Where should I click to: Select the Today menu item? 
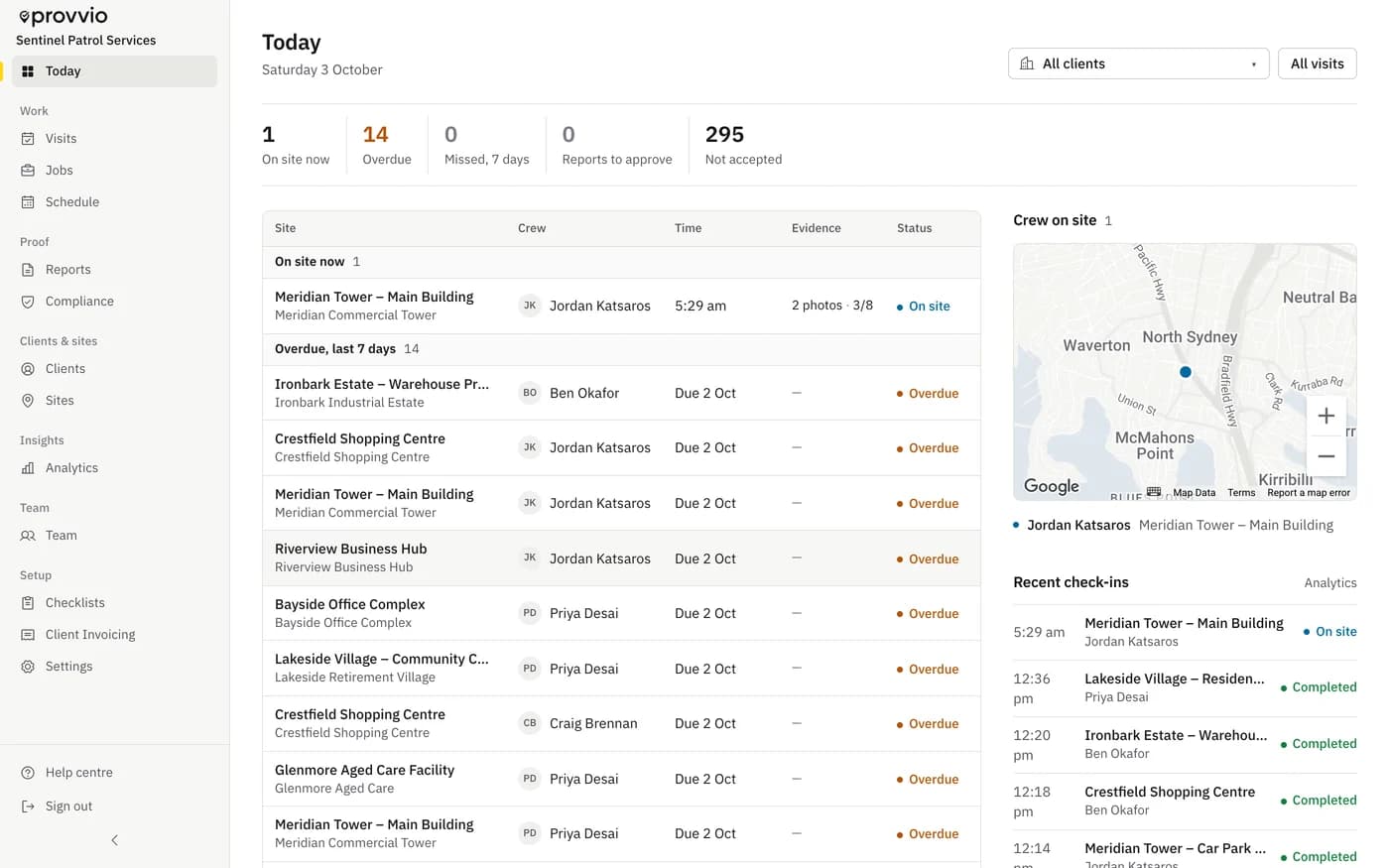click(x=115, y=71)
